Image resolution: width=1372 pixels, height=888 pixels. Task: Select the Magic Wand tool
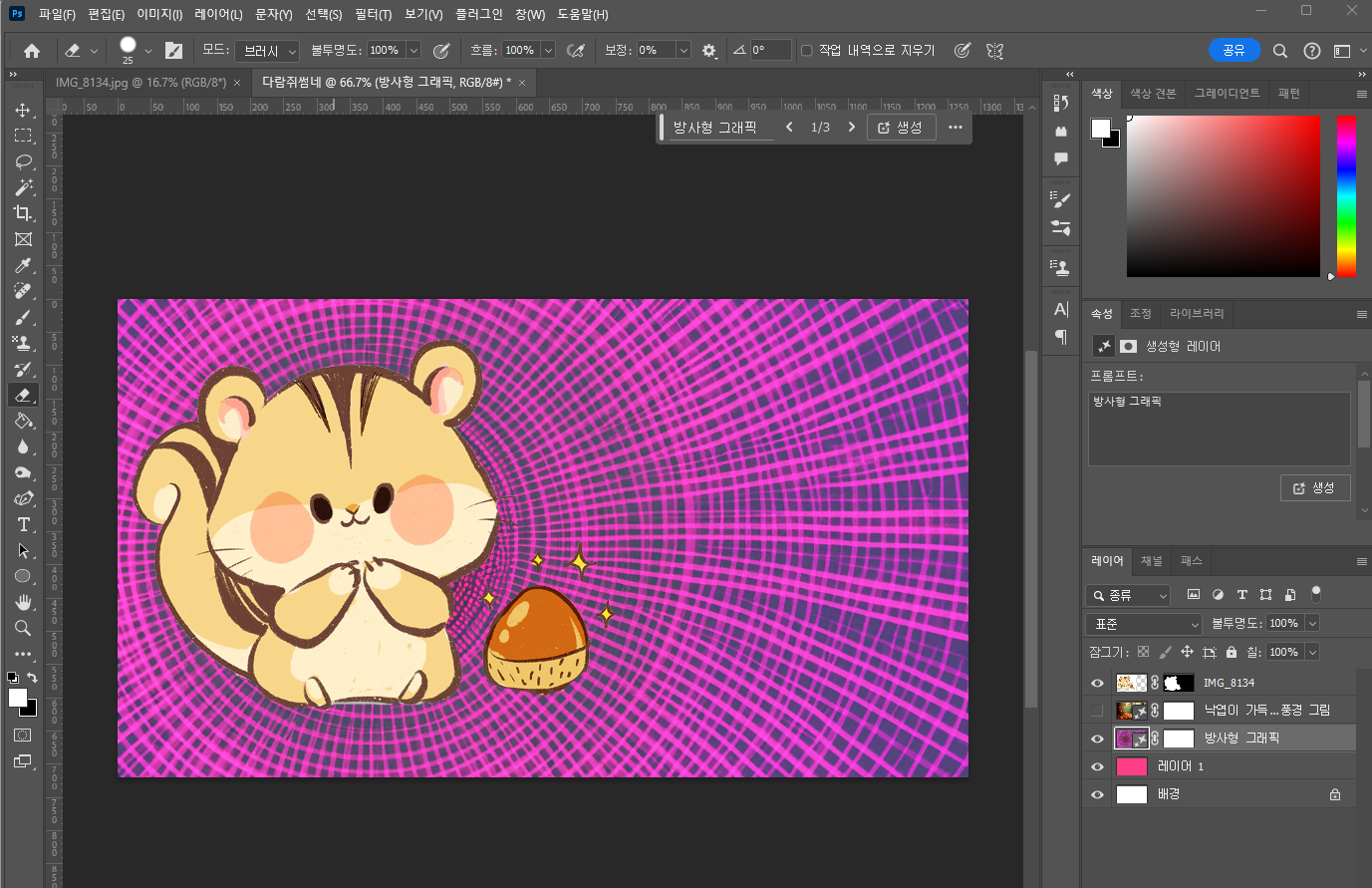tap(23, 187)
